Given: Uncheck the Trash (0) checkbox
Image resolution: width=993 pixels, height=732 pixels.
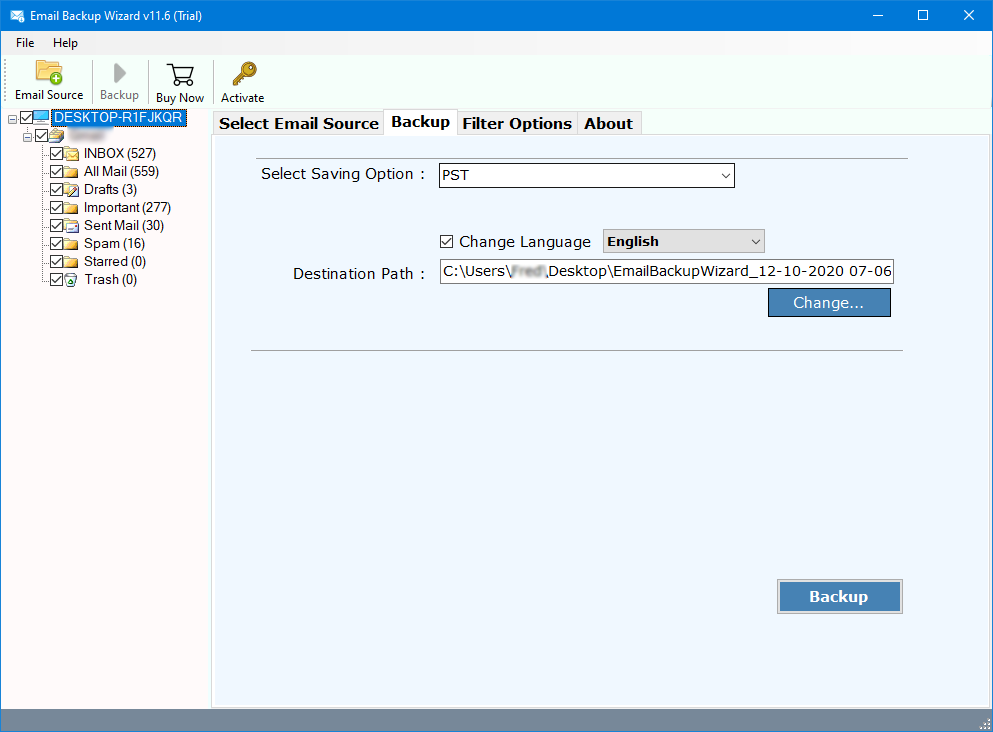Looking at the screenshot, I should 56,280.
